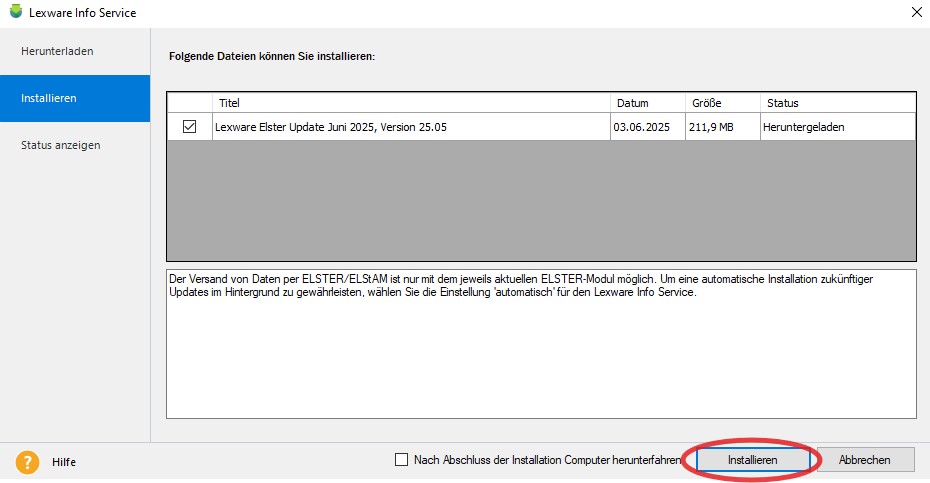Close the Lexware Info Service window
This screenshot has width=930, height=483.
coord(916,12)
